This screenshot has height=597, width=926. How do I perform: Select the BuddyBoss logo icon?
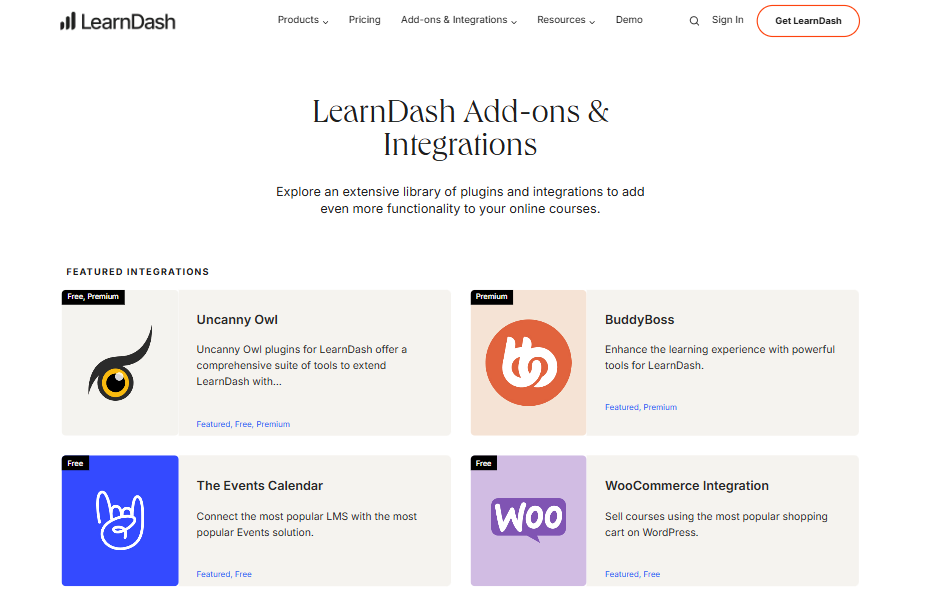(x=528, y=362)
